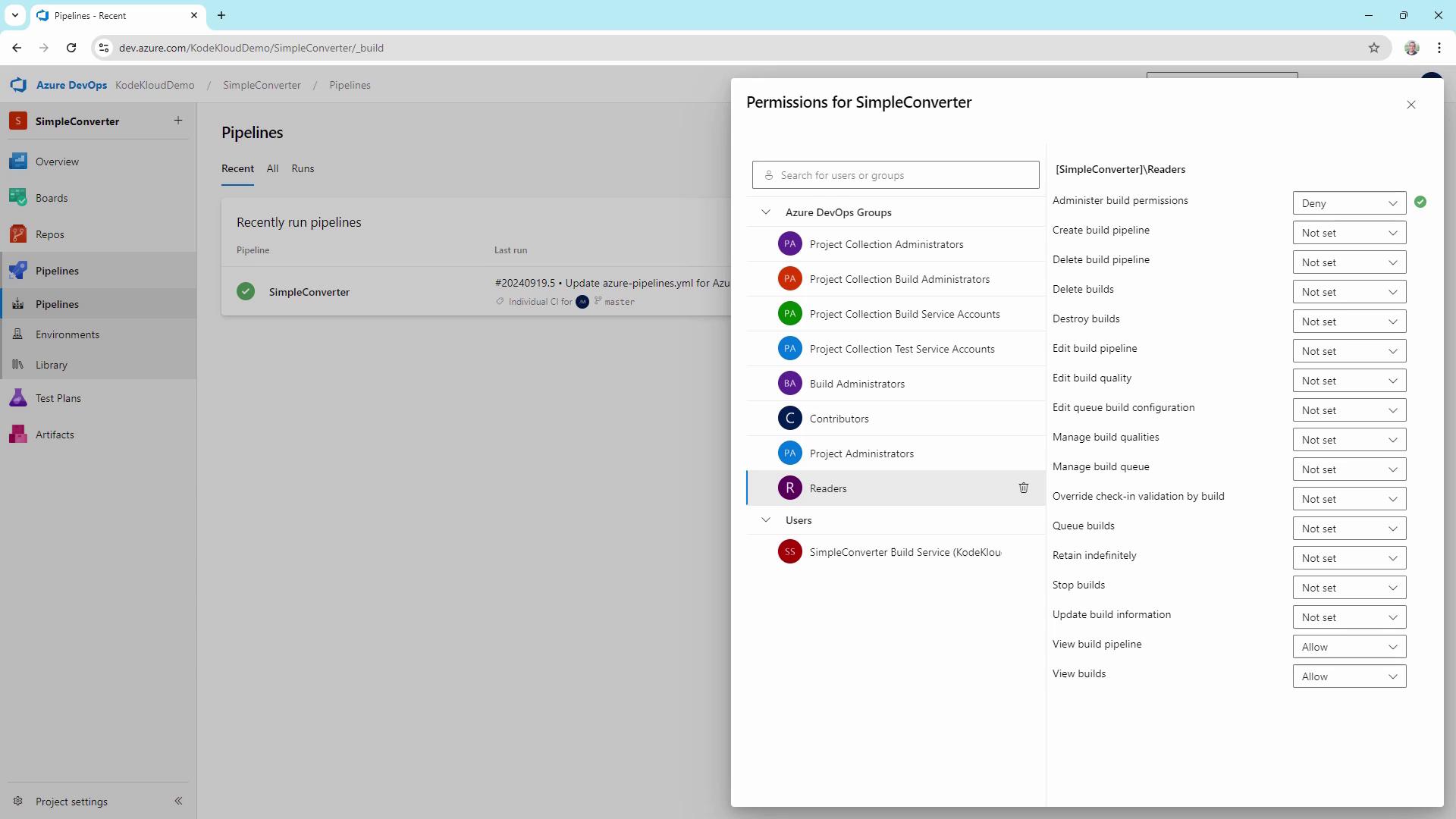
Task: Click the Azure DevOps logo
Action: [18, 85]
